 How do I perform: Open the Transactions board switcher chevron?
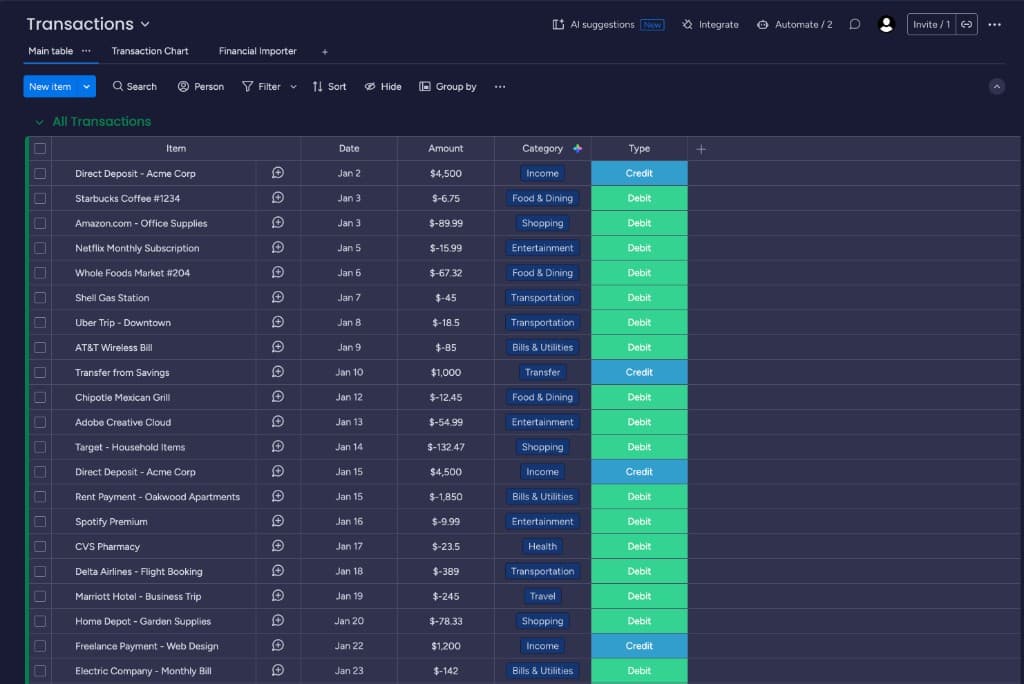tap(146, 24)
